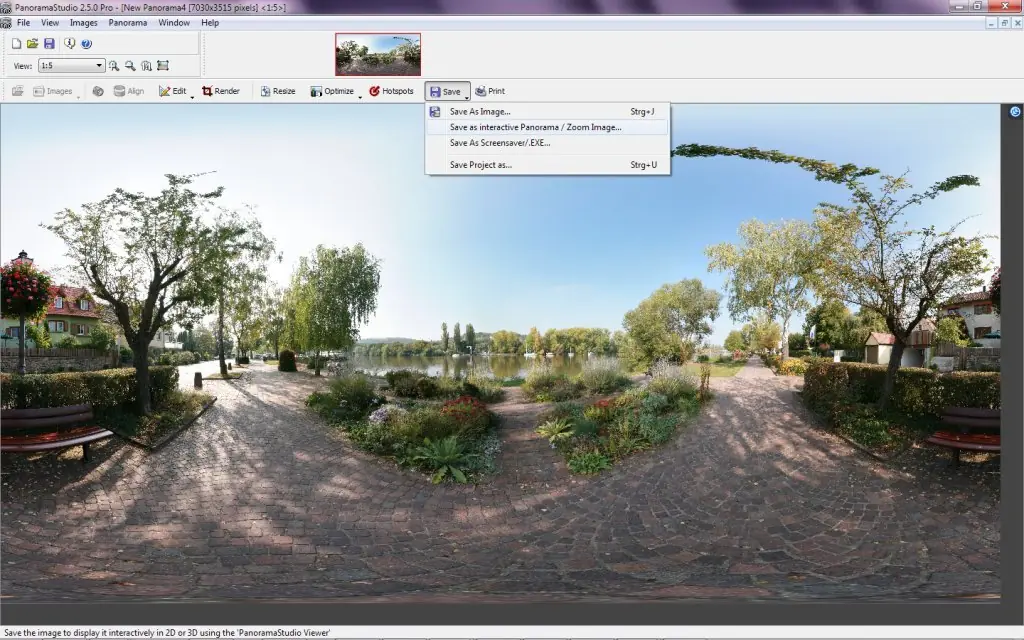Zoom in with the magnifier plus icon

pyautogui.click(x=114, y=65)
